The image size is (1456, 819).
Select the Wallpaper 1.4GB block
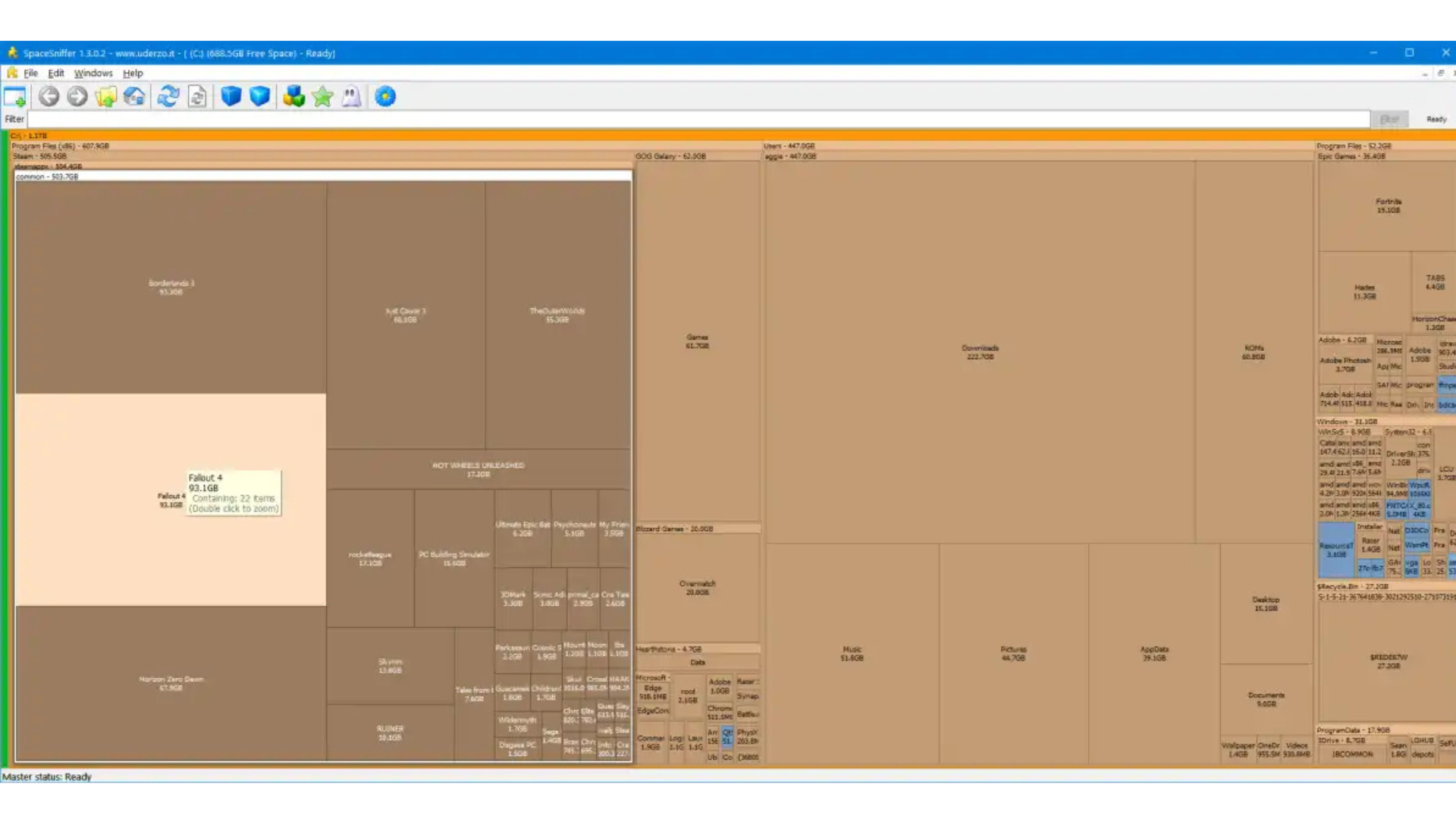coord(1238,749)
